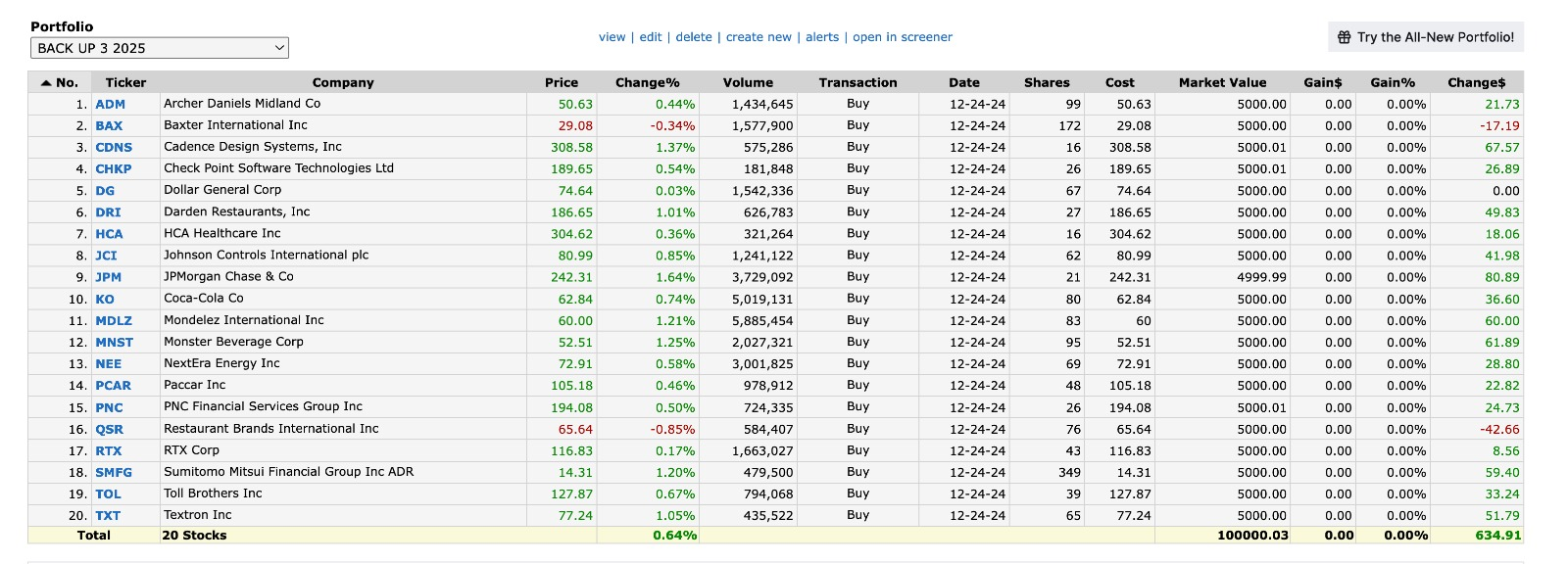Screen dimensions: 1568x564
Task: Open the SMFG ticker link
Action: click(114, 473)
